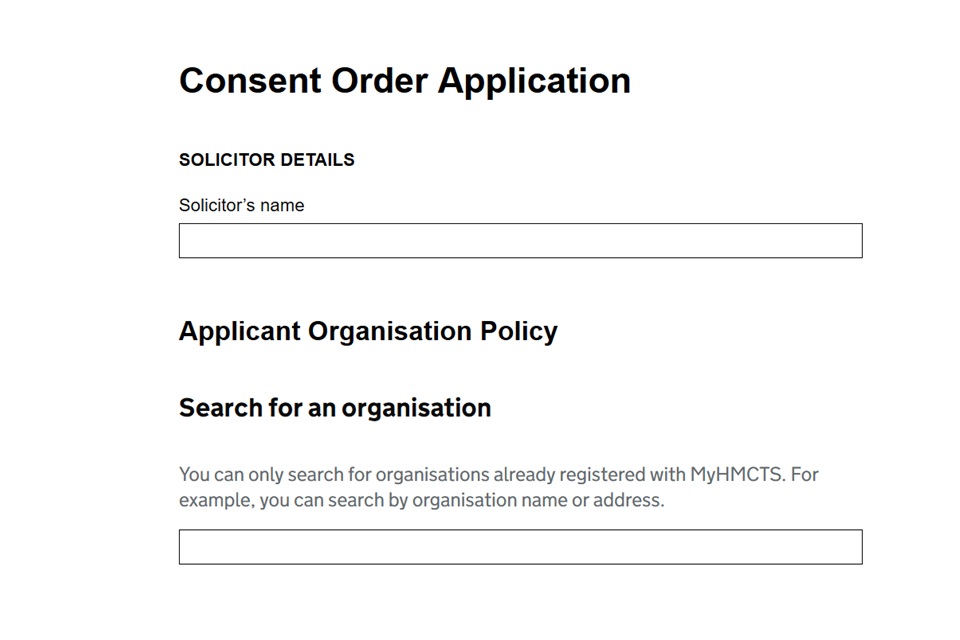960x640 pixels.
Task: Click the word "Order" in the page title
Action: click(x=379, y=81)
